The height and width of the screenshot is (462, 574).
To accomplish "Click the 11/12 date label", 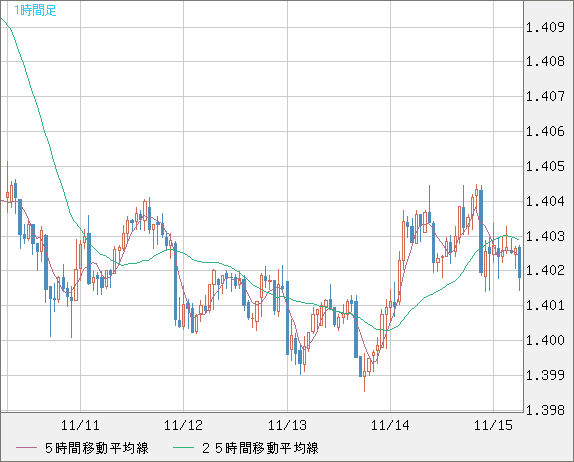I will (x=183, y=425).
